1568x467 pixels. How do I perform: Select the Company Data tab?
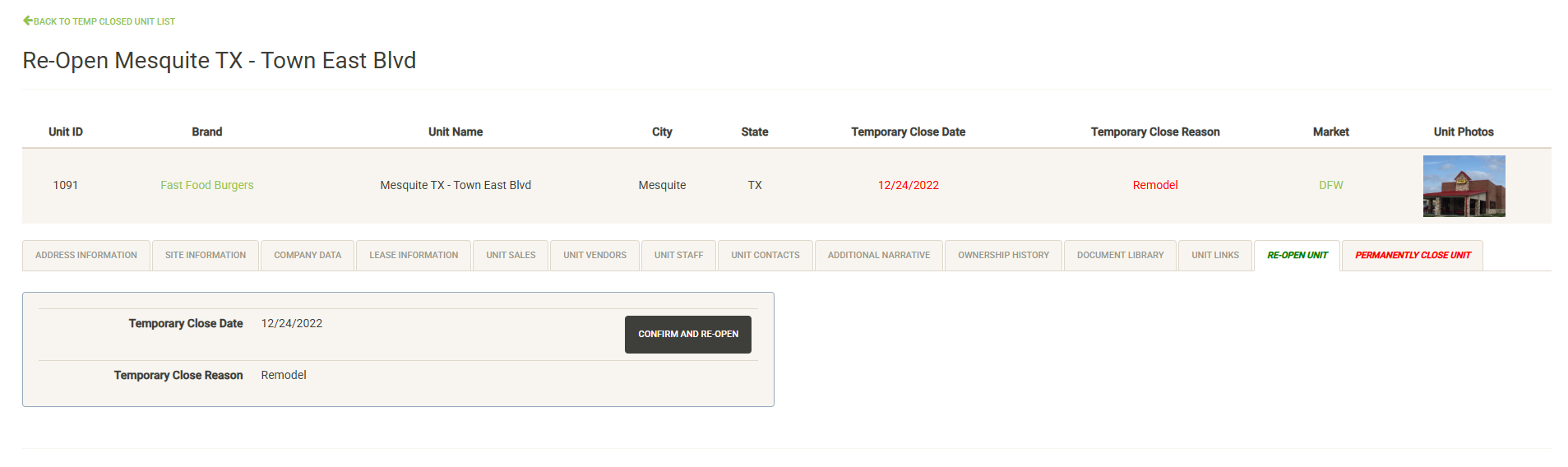click(x=308, y=255)
